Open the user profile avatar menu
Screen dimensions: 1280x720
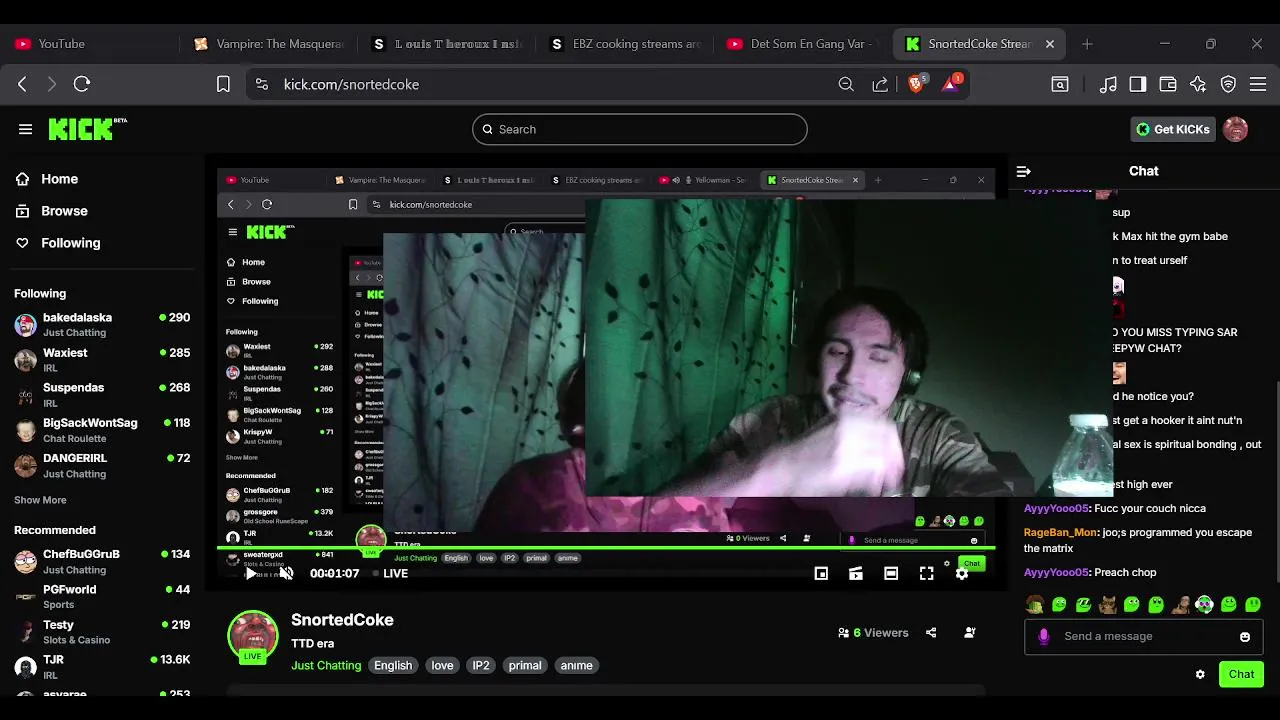[1235, 129]
